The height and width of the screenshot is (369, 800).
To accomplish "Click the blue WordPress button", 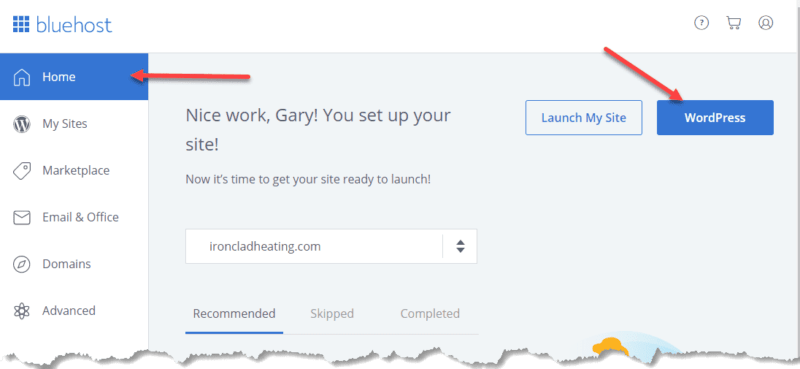I will [715, 117].
